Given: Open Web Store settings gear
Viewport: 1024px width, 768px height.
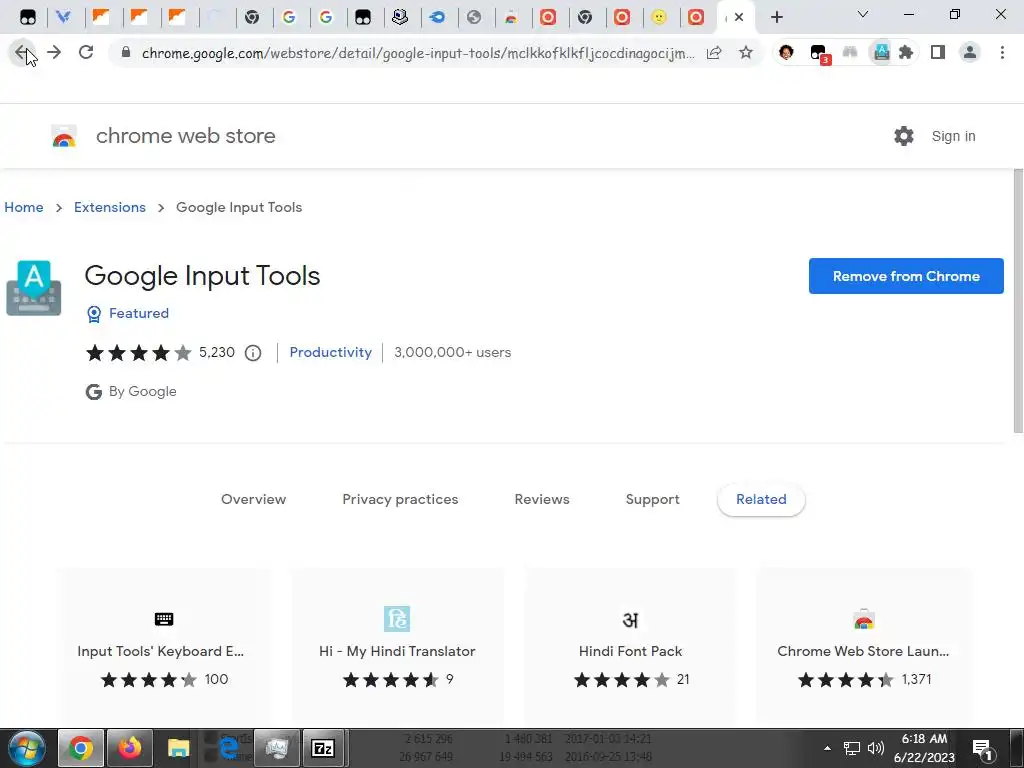Looking at the screenshot, I should 904,136.
